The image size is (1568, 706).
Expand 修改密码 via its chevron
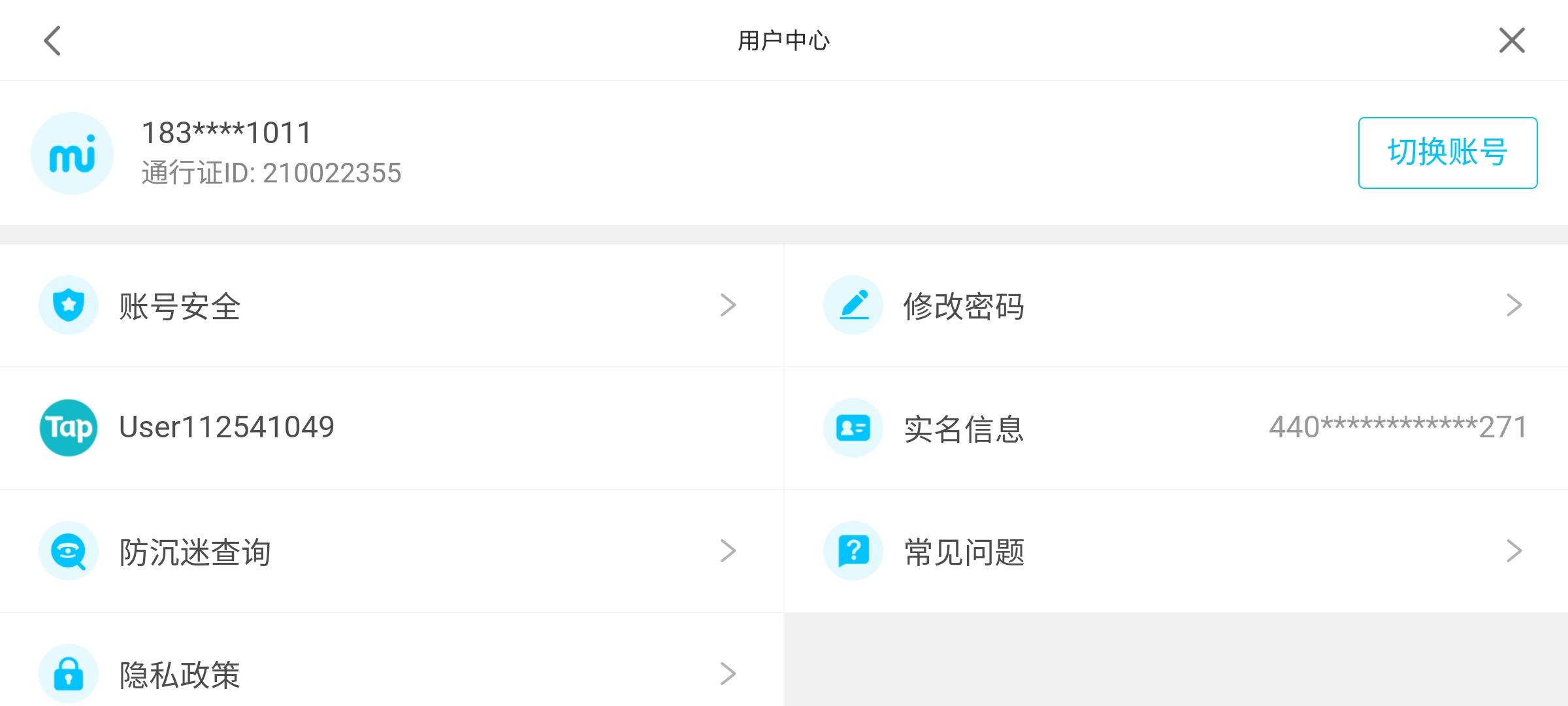click(1514, 305)
